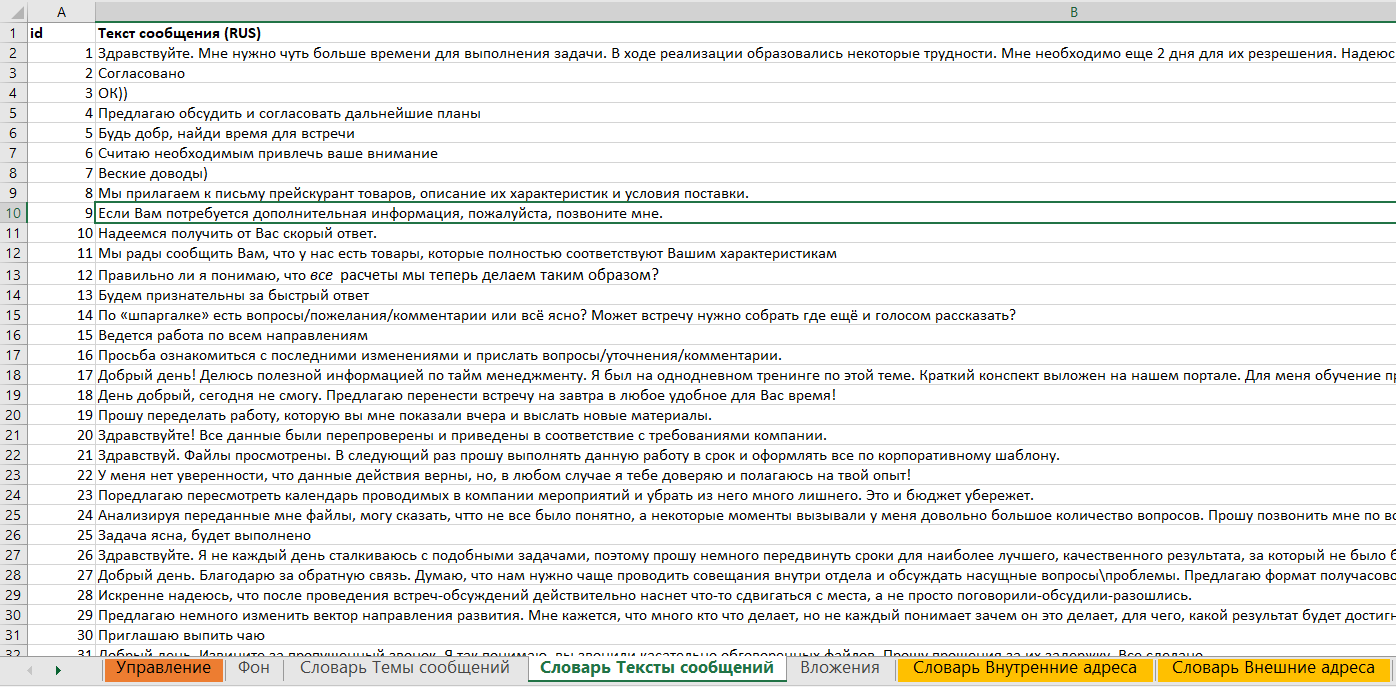Open the Словарь Темы сообщений tab
The width and height of the screenshot is (1396, 687).
point(405,668)
